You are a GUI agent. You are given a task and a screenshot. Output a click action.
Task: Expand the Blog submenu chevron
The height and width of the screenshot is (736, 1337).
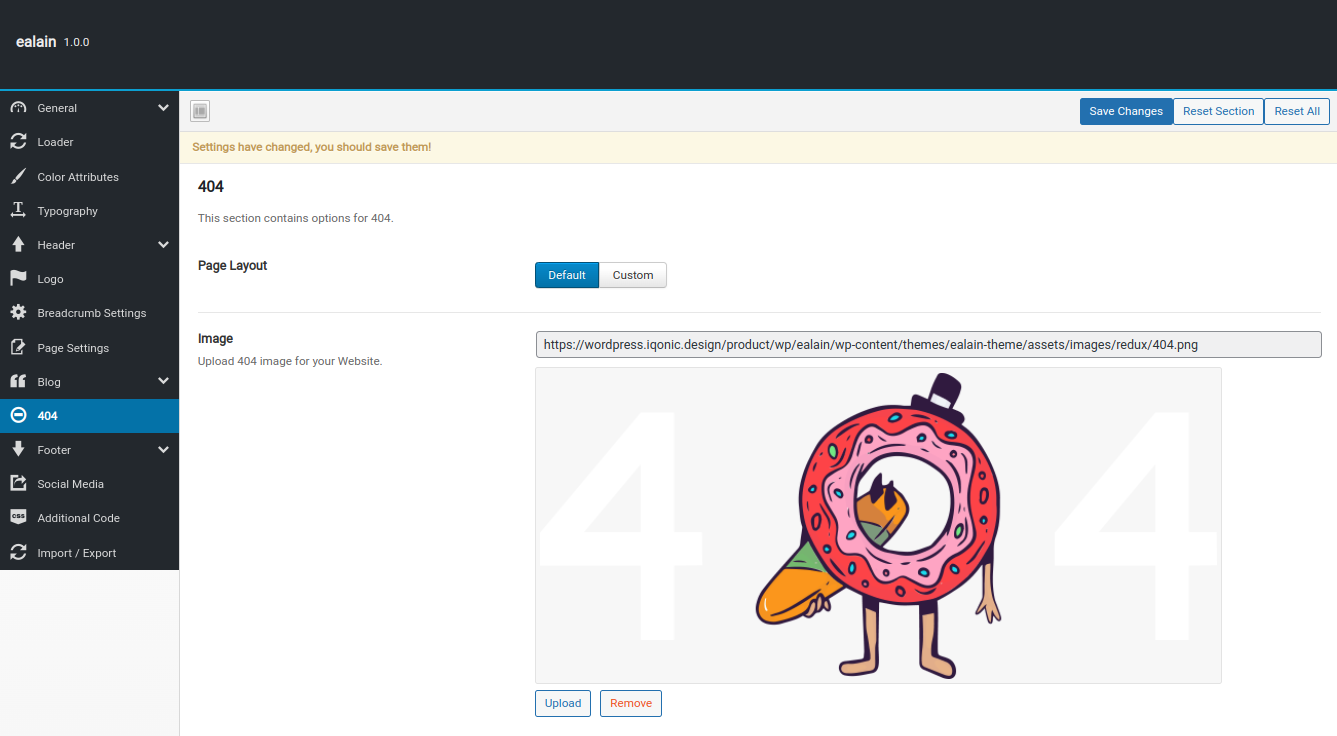point(163,382)
